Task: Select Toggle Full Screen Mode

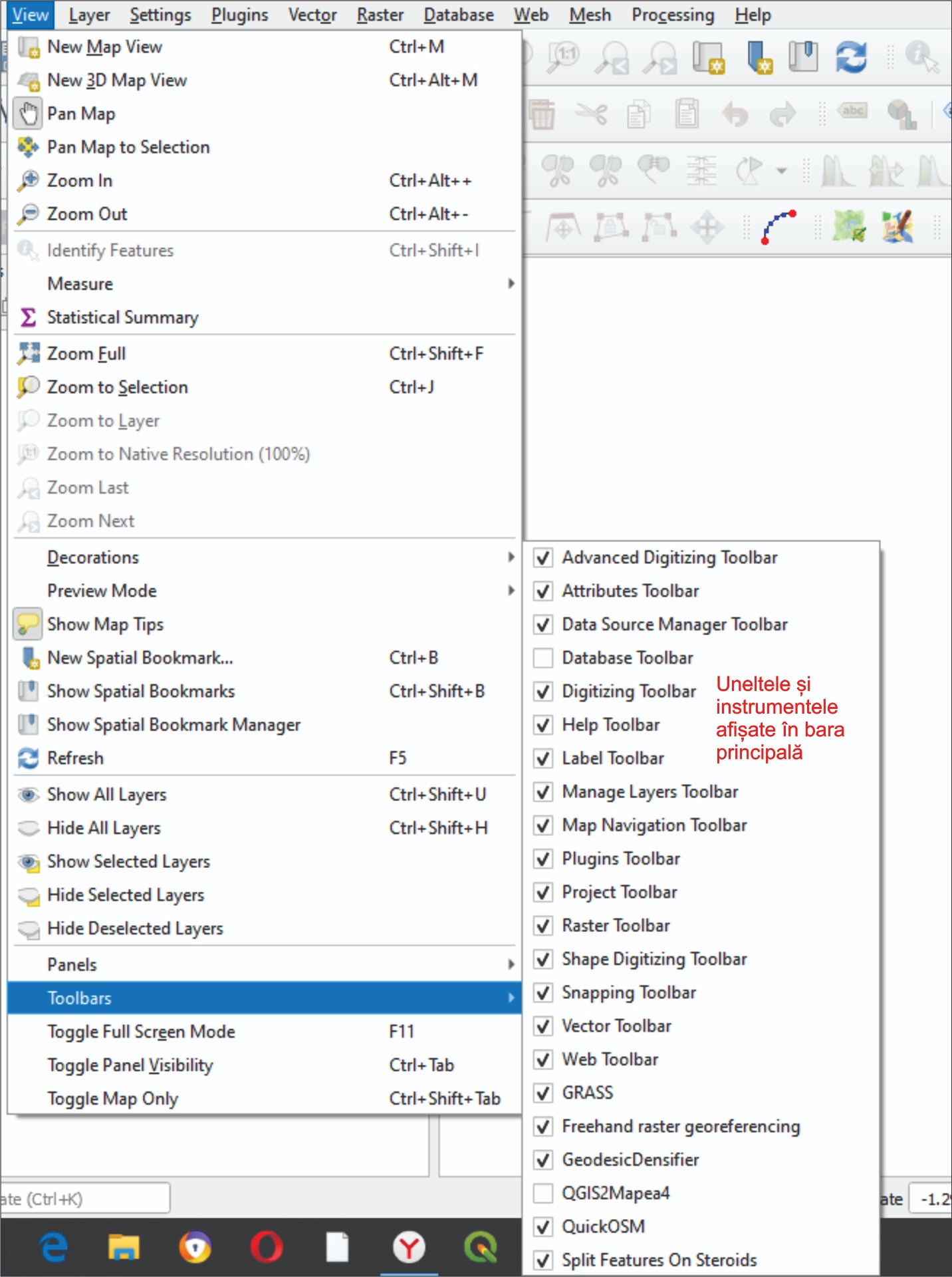Action: tap(264, 1032)
